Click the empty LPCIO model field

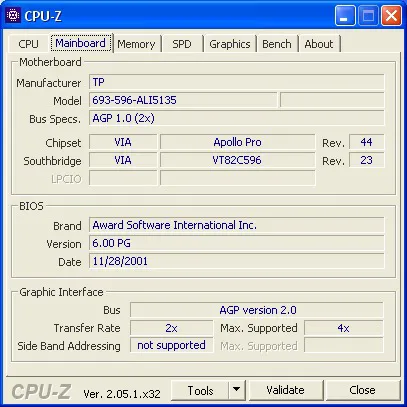237,178
